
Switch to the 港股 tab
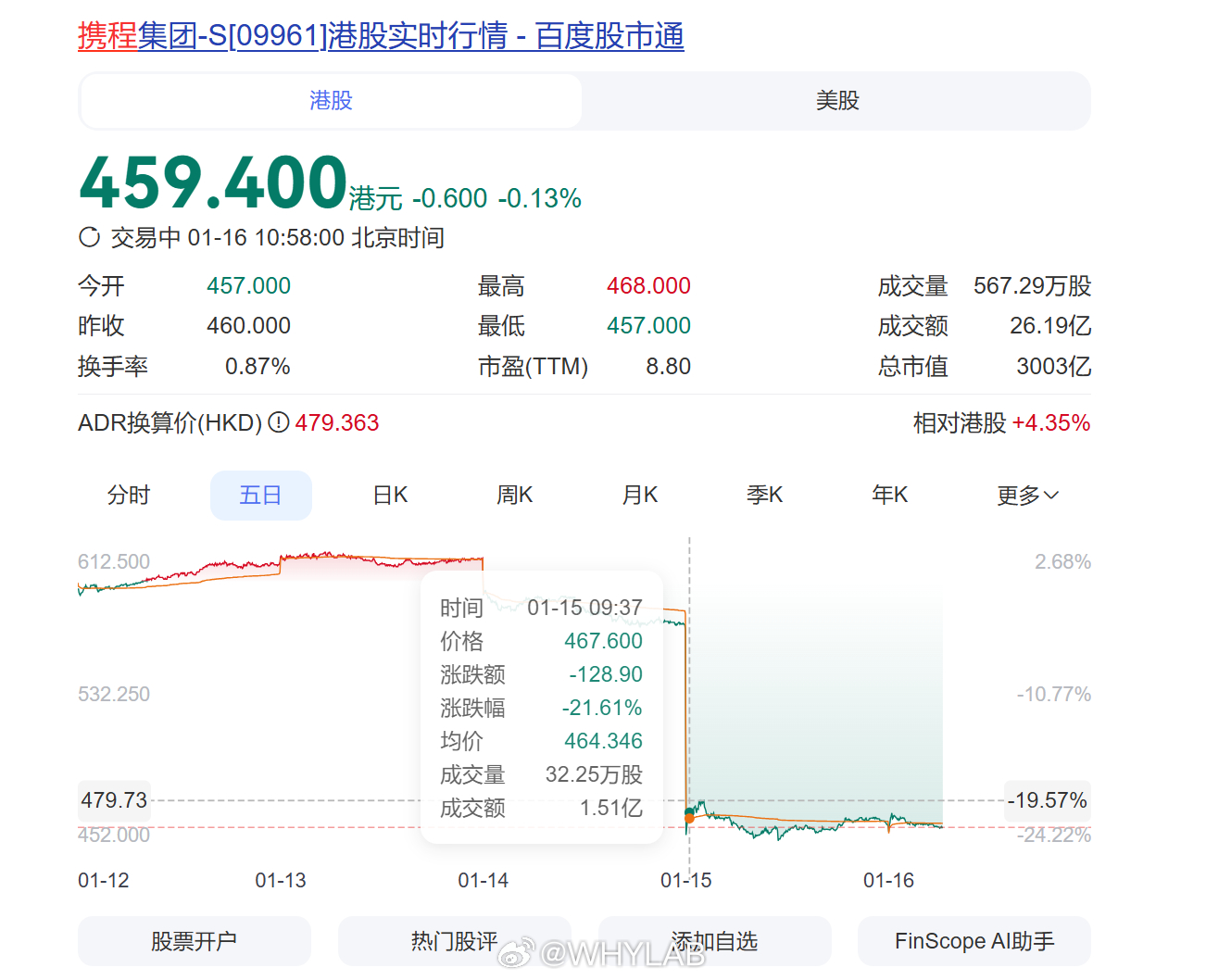pos(332,101)
